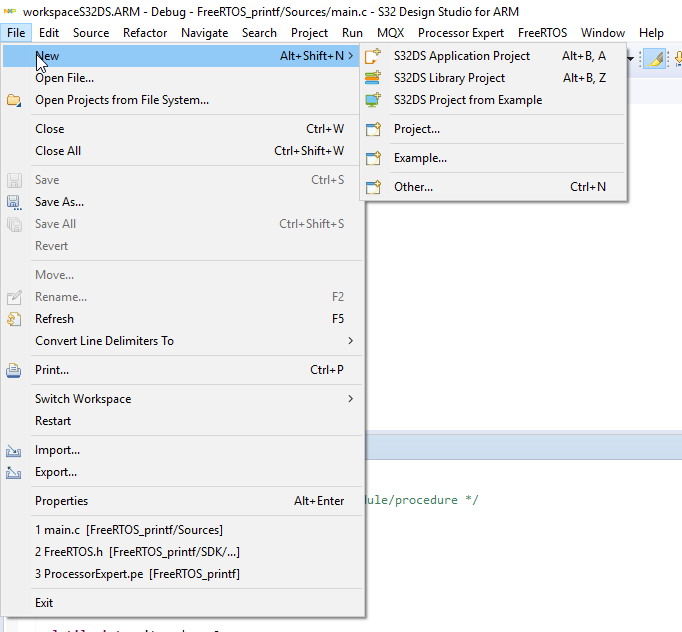Expand the Switch Workspace submenu
The height and width of the screenshot is (632, 682).
[x=351, y=398]
